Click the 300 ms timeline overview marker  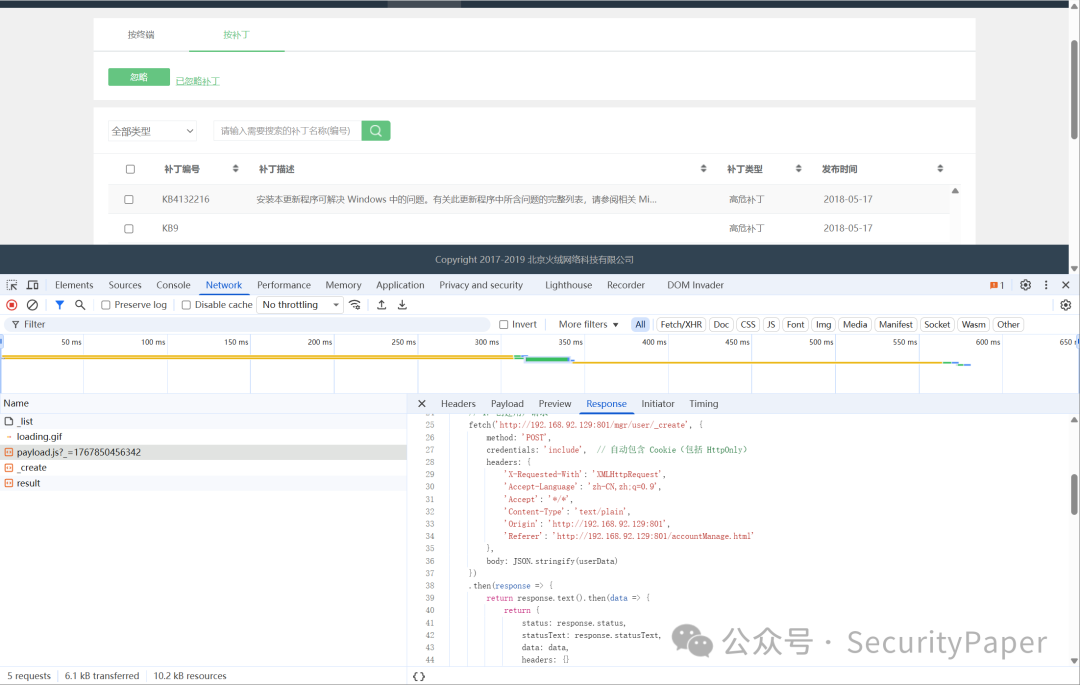click(x=486, y=342)
